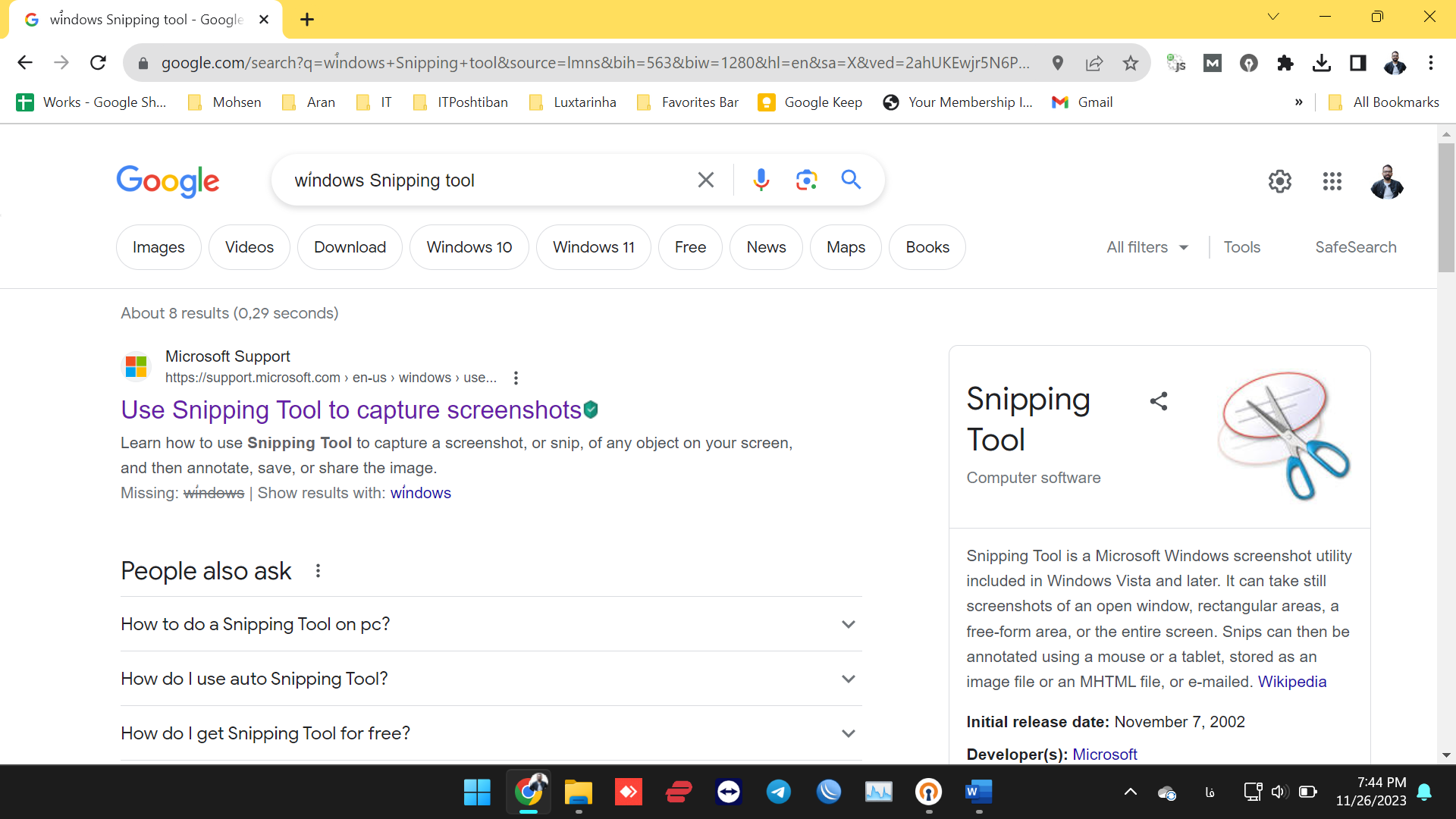Open Chrome downloads icon

click(x=1322, y=63)
